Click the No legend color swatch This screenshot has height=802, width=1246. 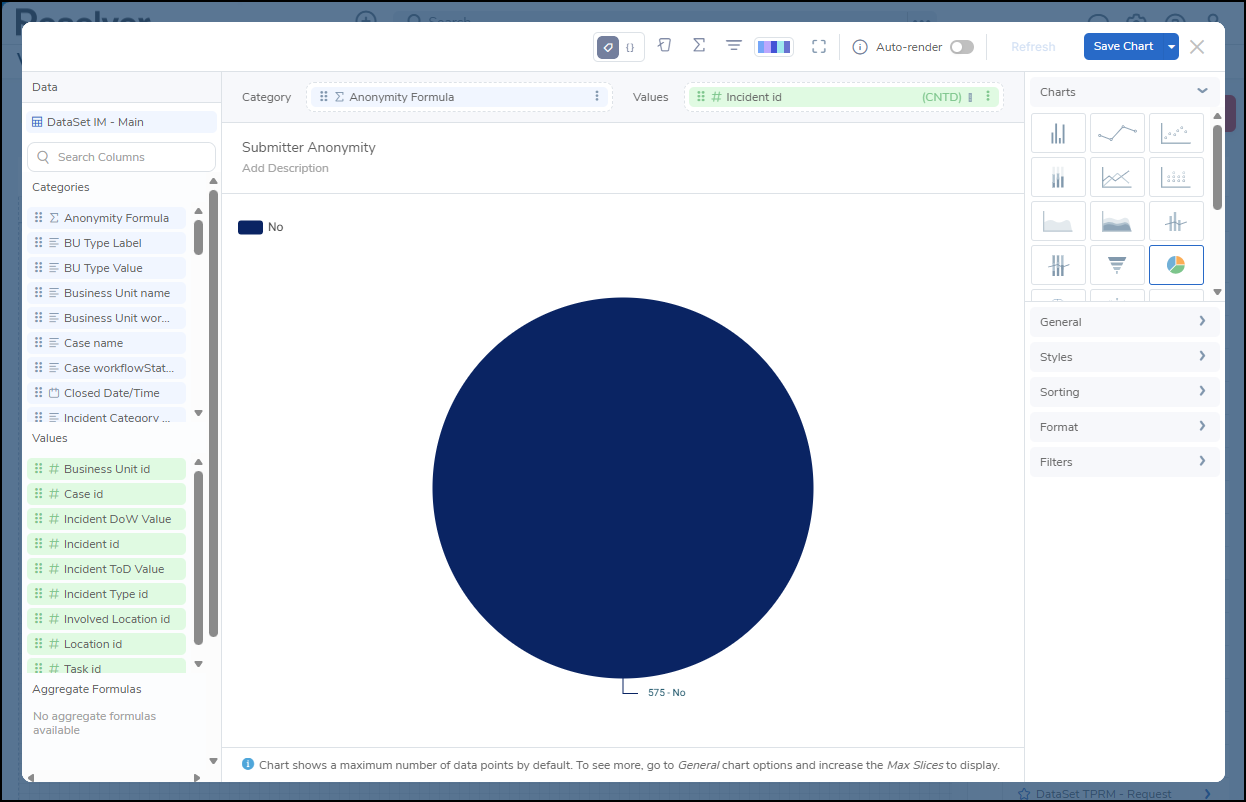click(250, 227)
